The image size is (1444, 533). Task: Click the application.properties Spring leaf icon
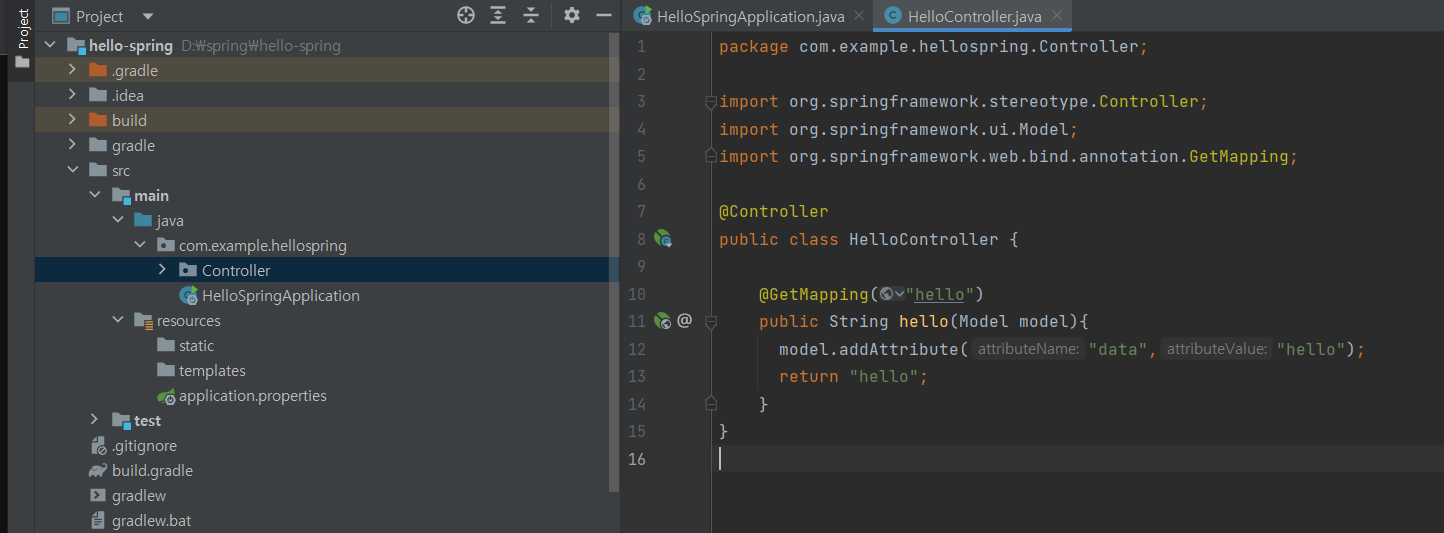click(x=166, y=396)
